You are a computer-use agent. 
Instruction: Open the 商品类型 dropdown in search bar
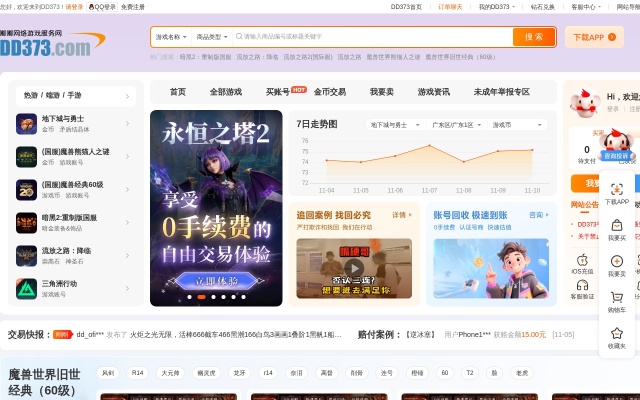click(x=212, y=37)
